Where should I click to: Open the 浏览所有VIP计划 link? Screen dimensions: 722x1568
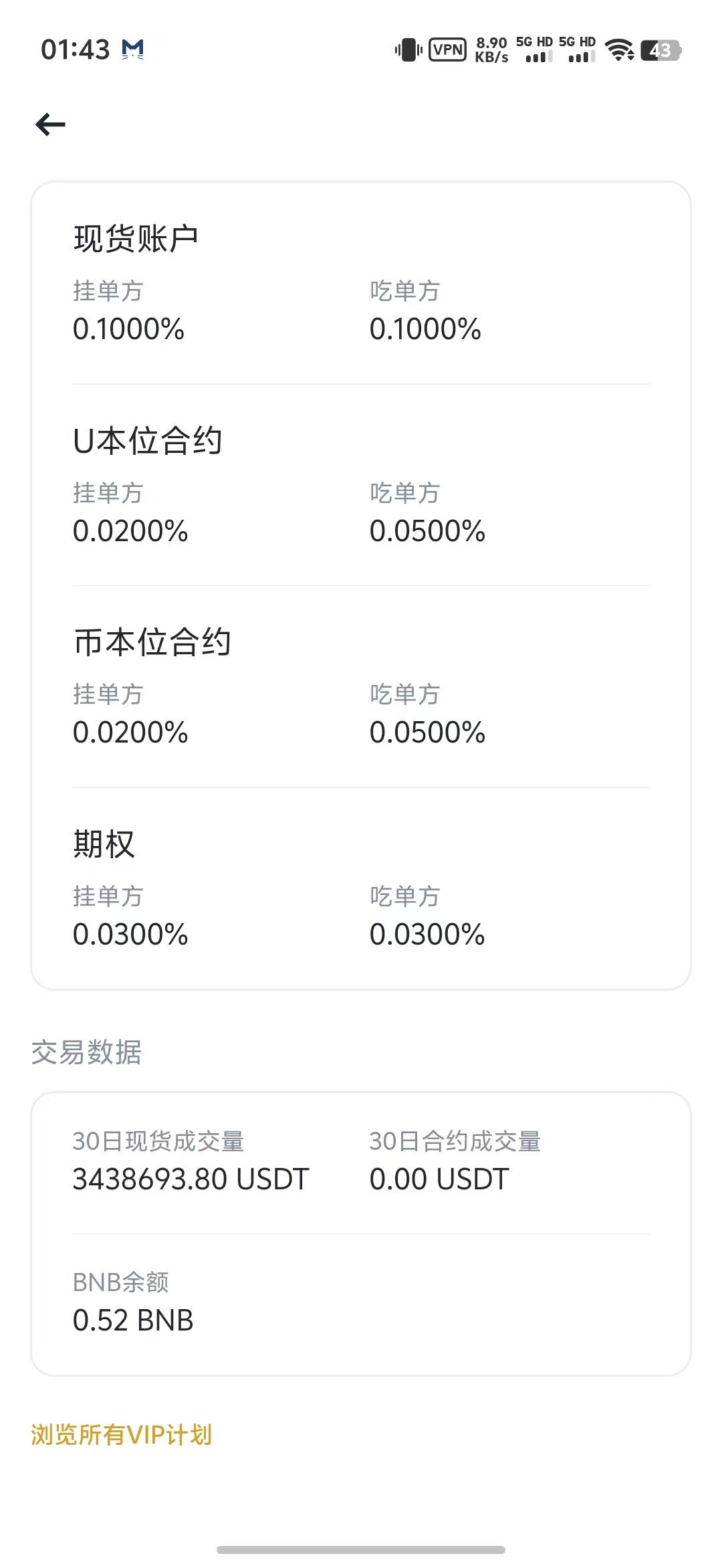coord(122,1435)
